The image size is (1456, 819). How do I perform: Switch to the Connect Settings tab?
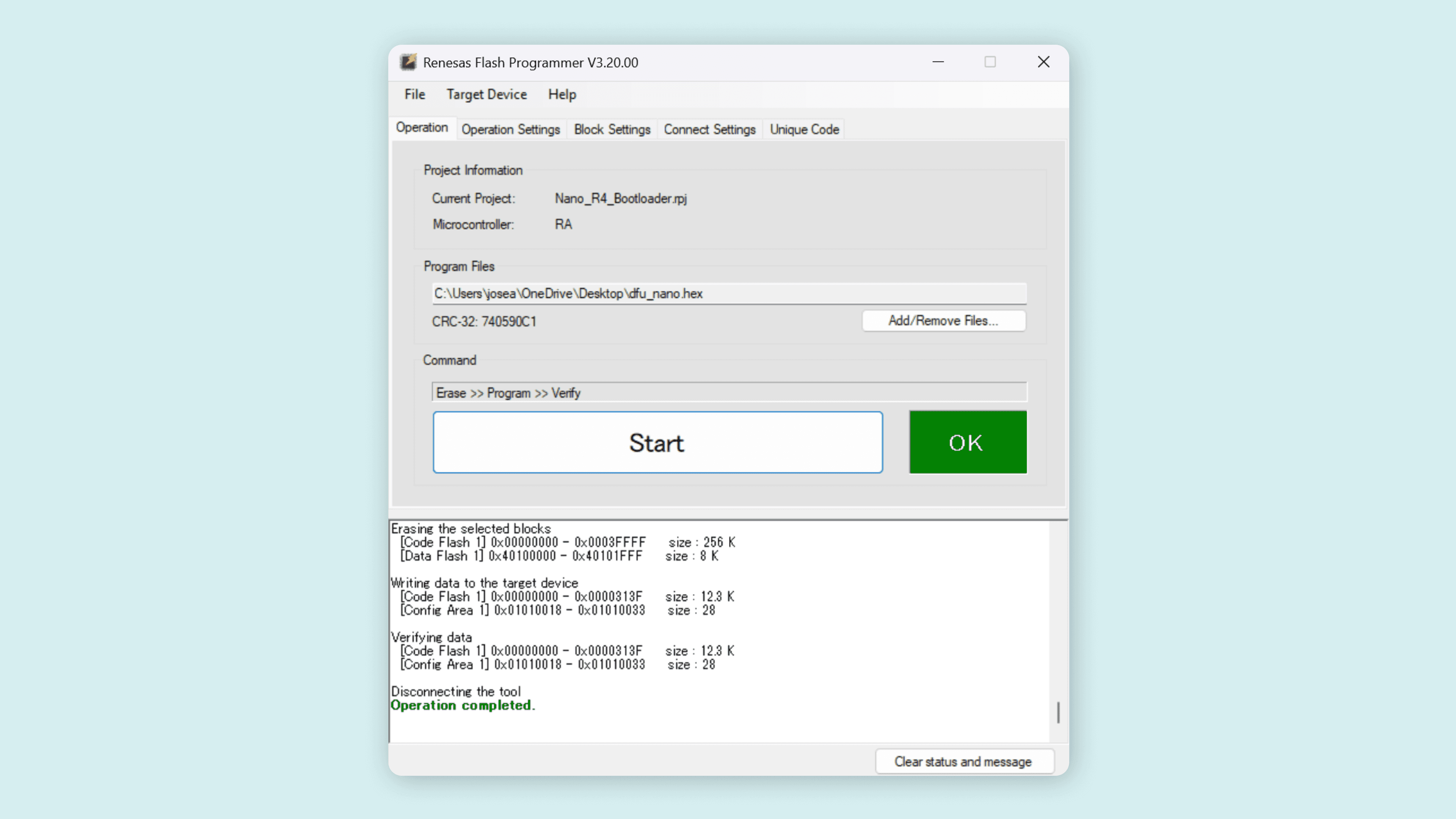coord(709,129)
